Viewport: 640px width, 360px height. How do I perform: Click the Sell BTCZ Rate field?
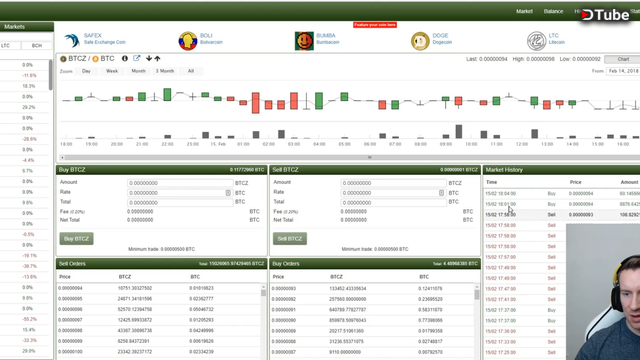point(393,193)
